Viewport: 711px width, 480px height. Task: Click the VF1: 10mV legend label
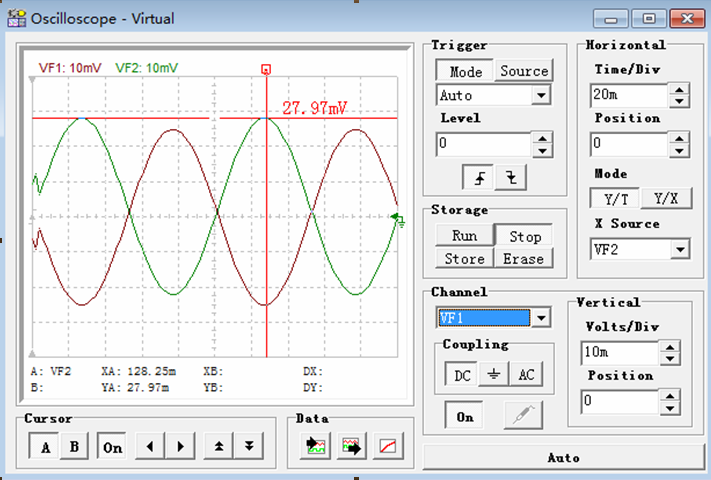tap(70, 68)
